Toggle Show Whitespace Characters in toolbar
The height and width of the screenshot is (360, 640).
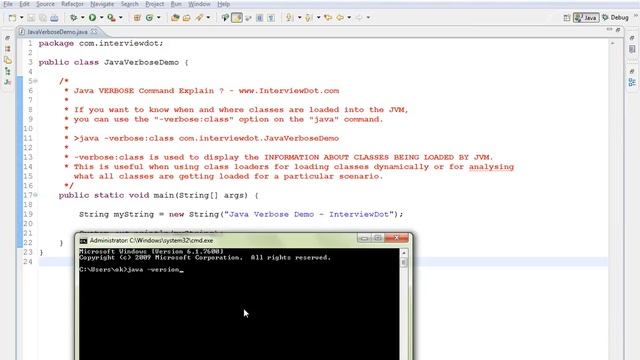(271, 18)
